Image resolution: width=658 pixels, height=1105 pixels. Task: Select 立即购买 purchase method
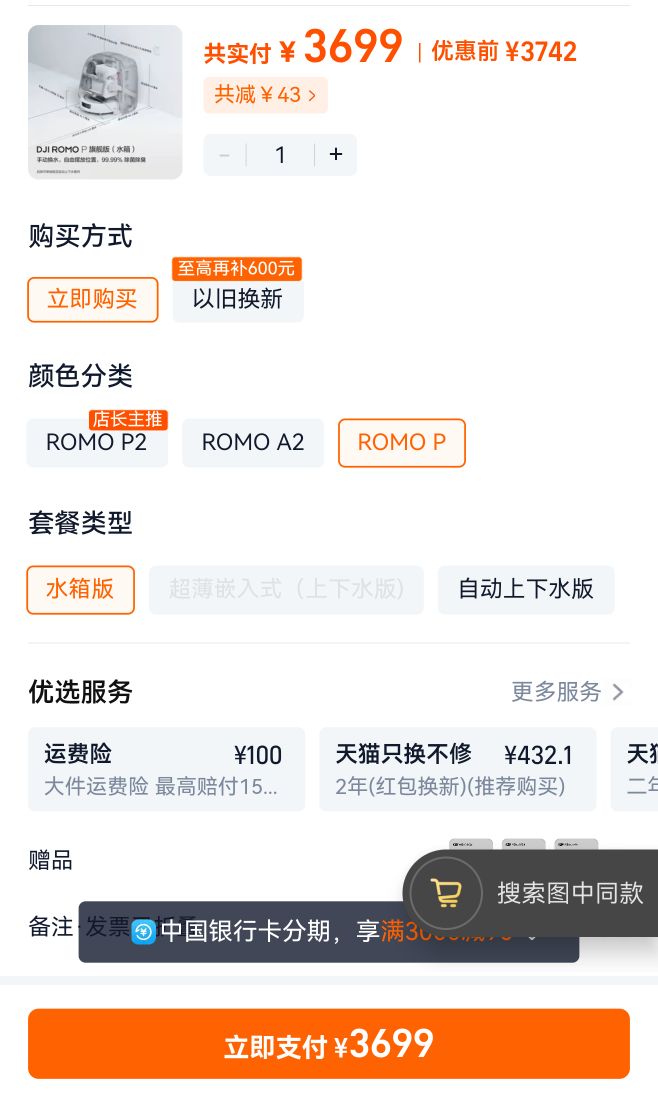tap(92, 300)
